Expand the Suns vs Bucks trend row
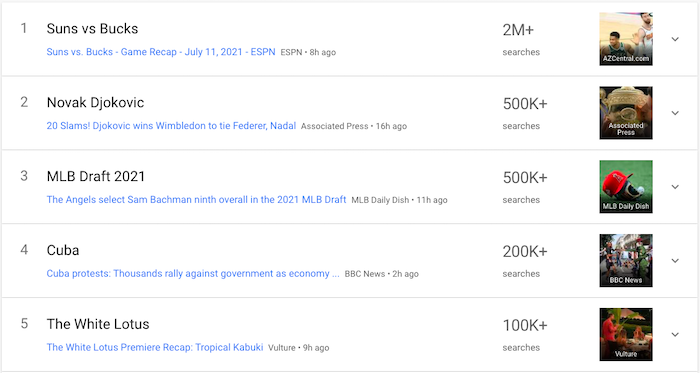Image resolution: width=700 pixels, height=373 pixels. pos(675,39)
